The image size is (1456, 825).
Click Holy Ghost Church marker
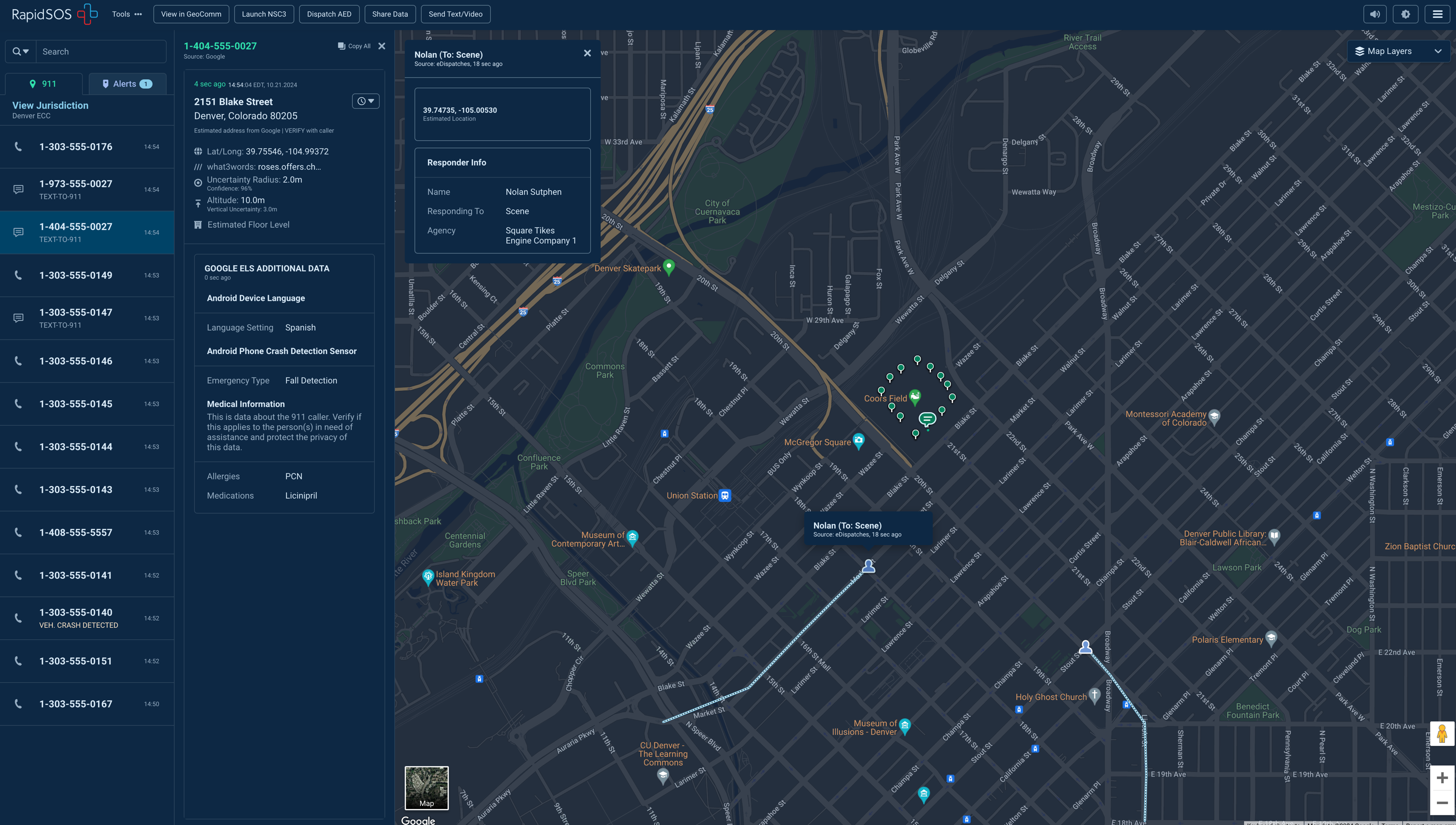[x=1094, y=695]
